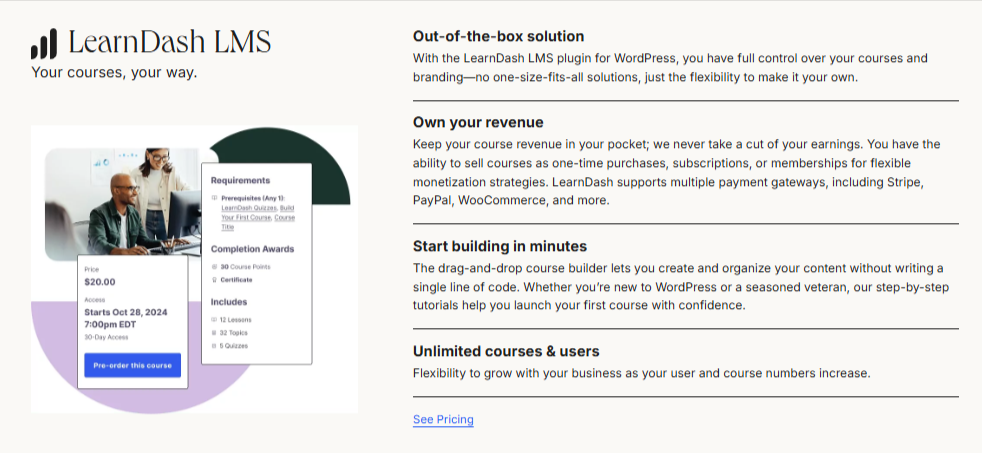Open the LearnDash Quizzes prerequisite link
This screenshot has height=453, width=982.
[x=249, y=207]
